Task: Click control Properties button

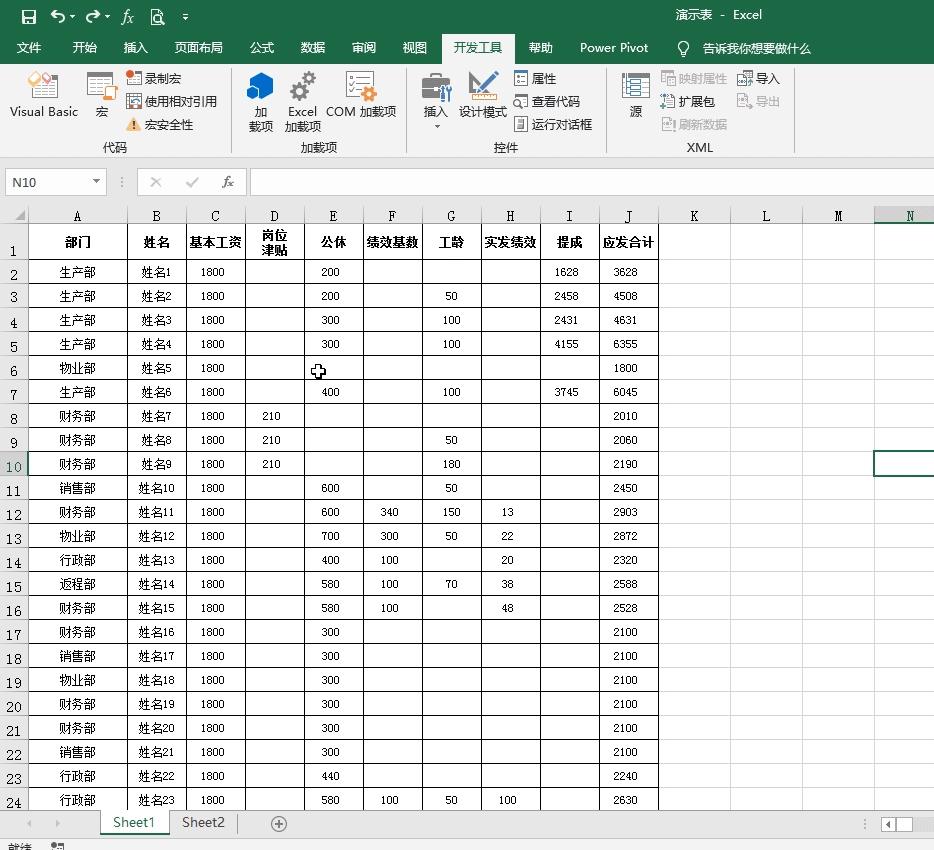Action: pos(535,78)
